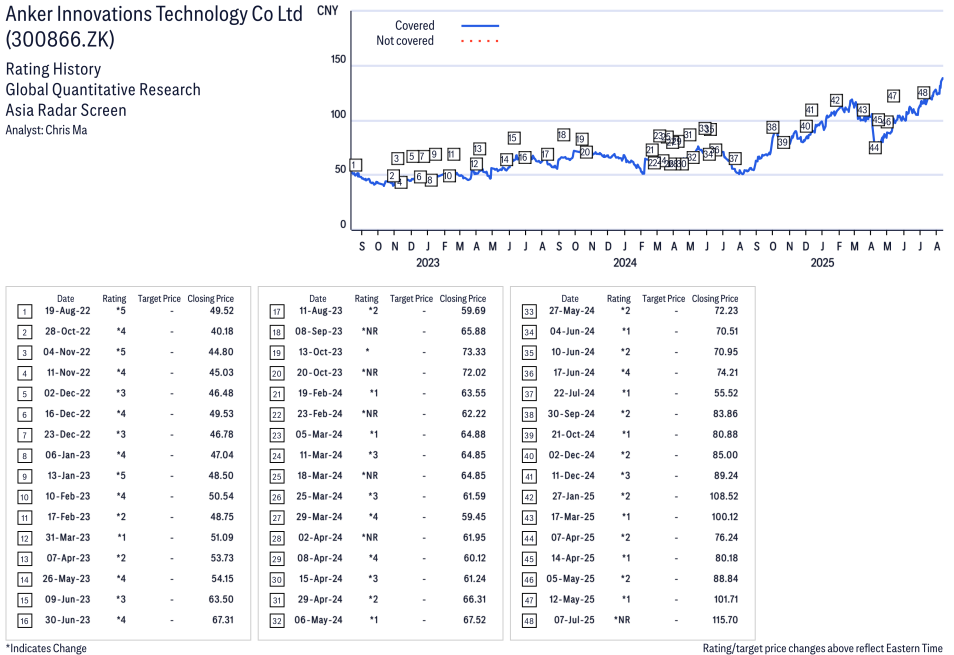
Task: Click the Target Price header in third table
Action: pos(663,299)
